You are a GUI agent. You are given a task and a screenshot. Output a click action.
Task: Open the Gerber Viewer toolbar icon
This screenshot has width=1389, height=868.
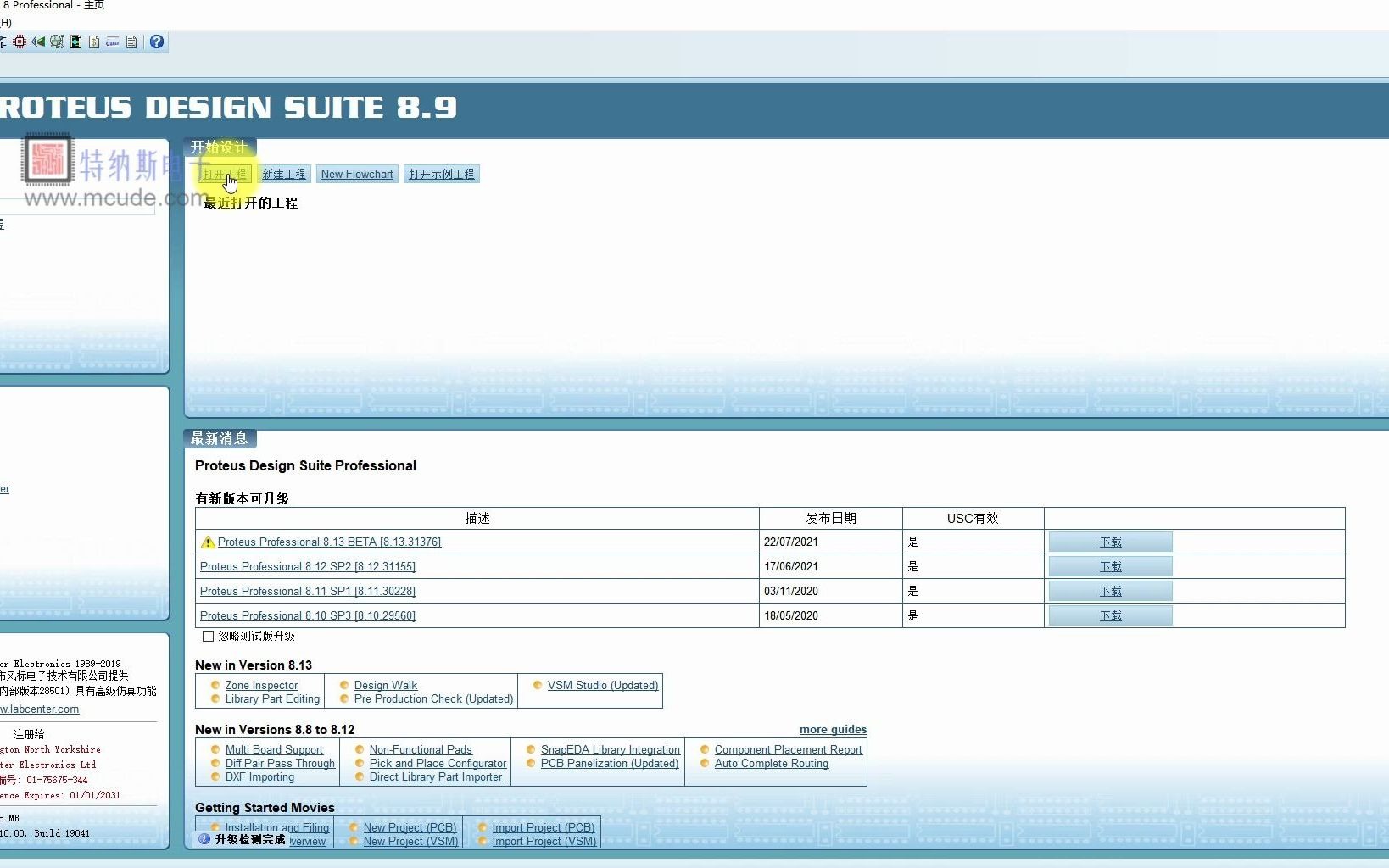(57, 42)
